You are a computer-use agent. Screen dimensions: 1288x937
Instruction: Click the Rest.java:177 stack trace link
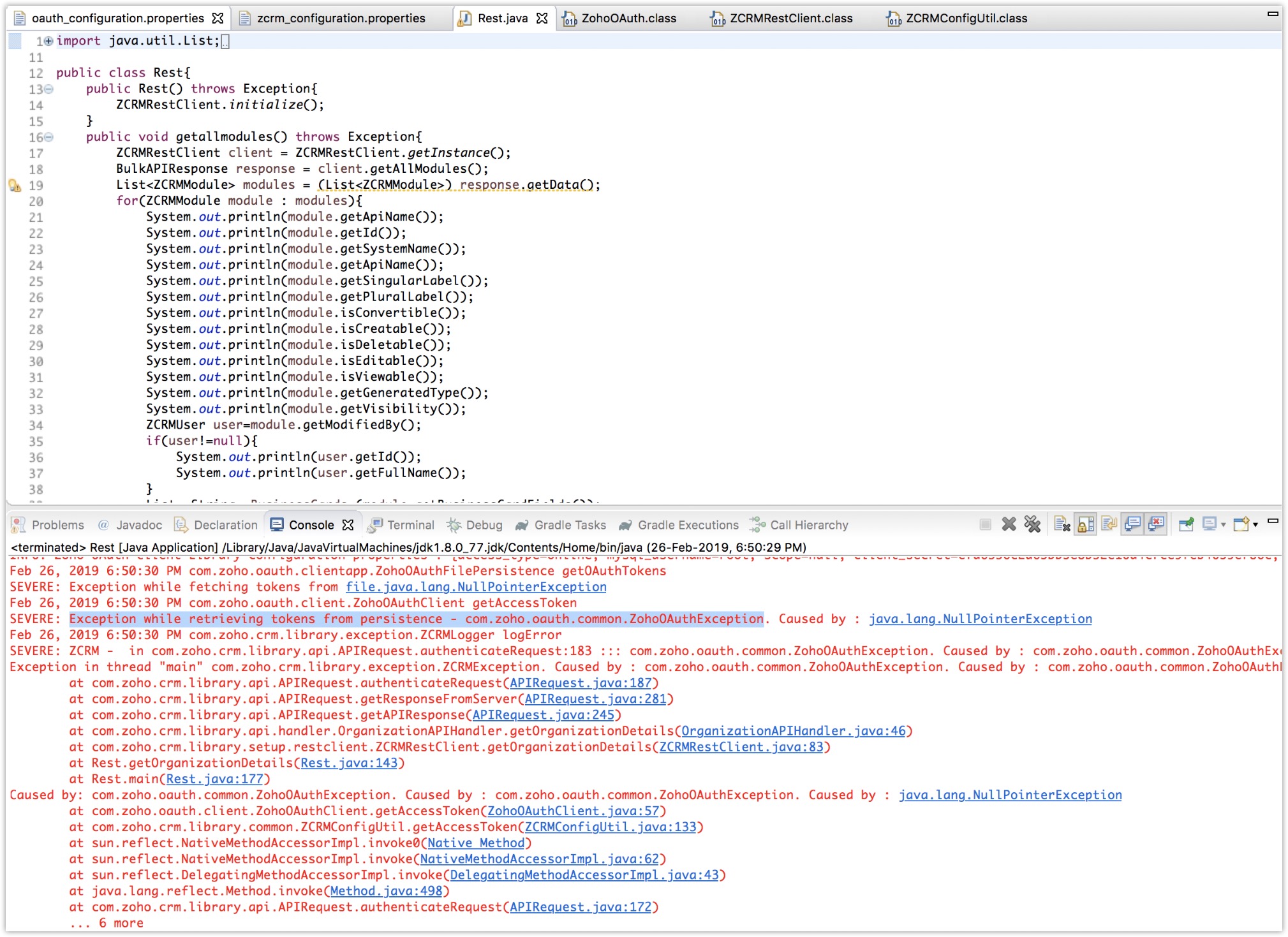(214, 779)
